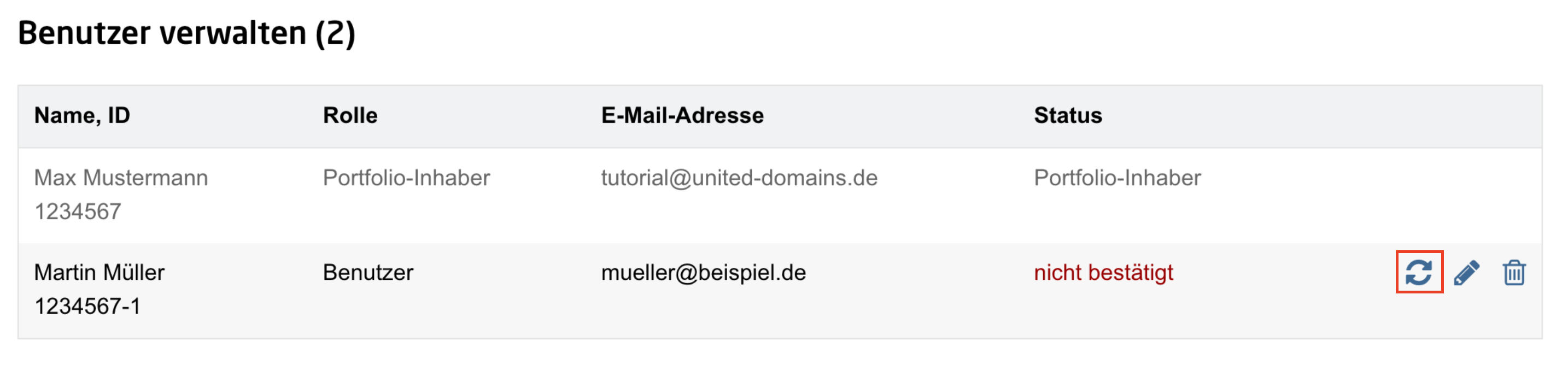This screenshot has height=365, width=1568.
Task: Click the "Status" column header
Action: (1068, 115)
